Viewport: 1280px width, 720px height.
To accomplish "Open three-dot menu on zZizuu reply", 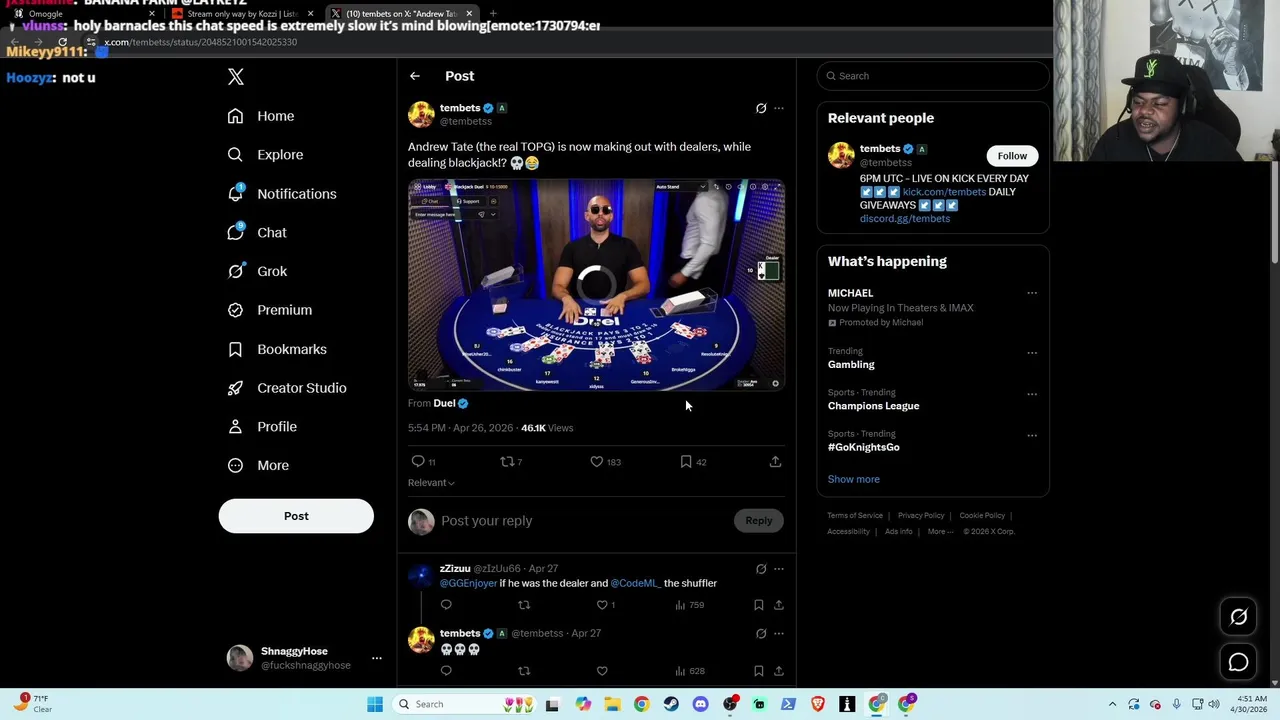I will click(x=779, y=569).
